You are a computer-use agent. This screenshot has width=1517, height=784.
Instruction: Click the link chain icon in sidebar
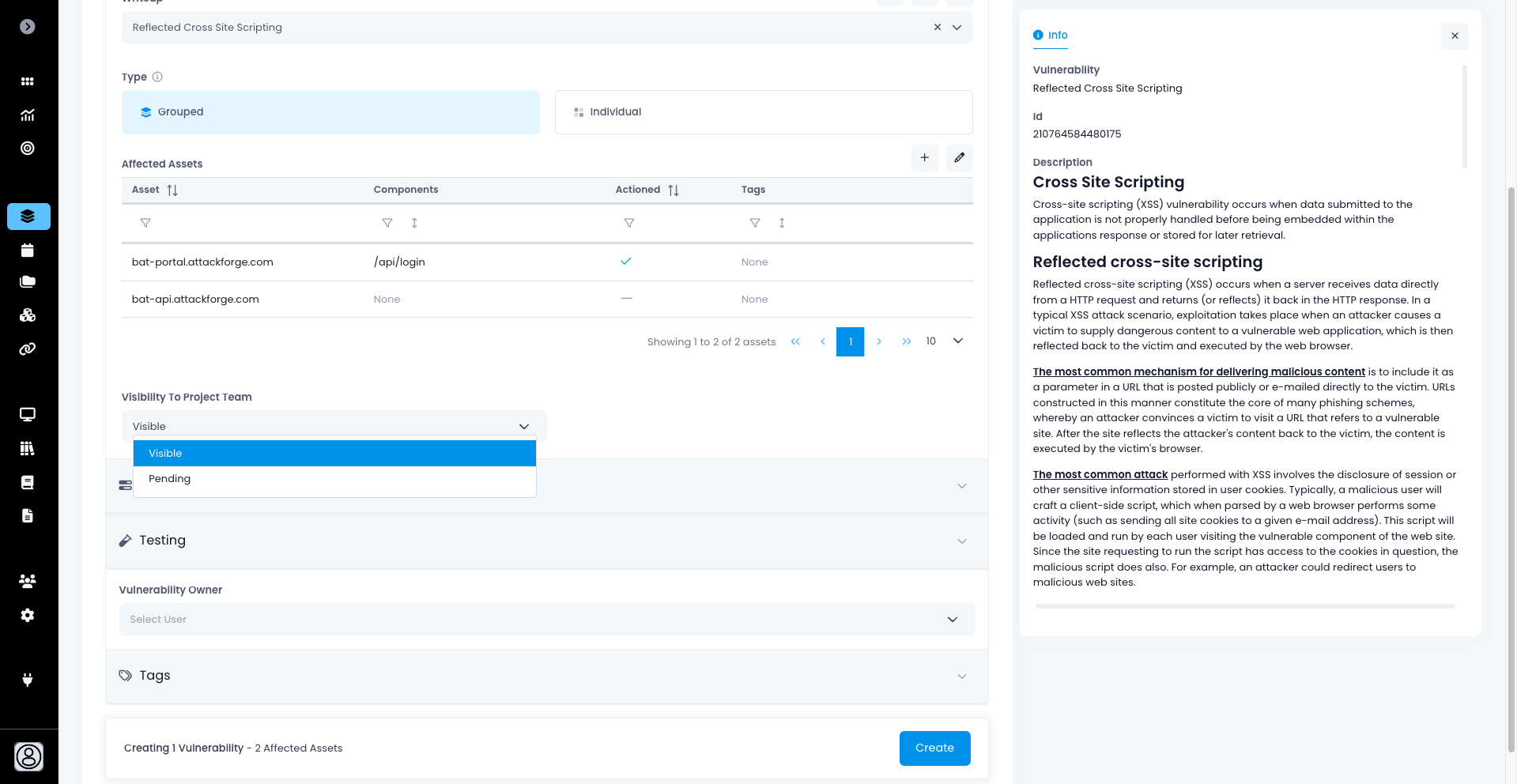pyautogui.click(x=28, y=349)
